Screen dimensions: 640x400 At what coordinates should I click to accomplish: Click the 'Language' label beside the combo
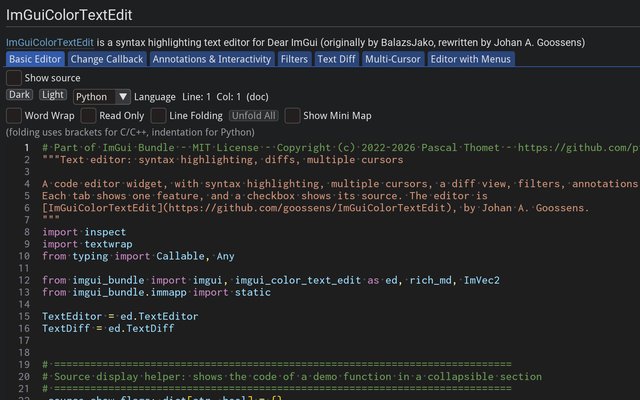155,97
